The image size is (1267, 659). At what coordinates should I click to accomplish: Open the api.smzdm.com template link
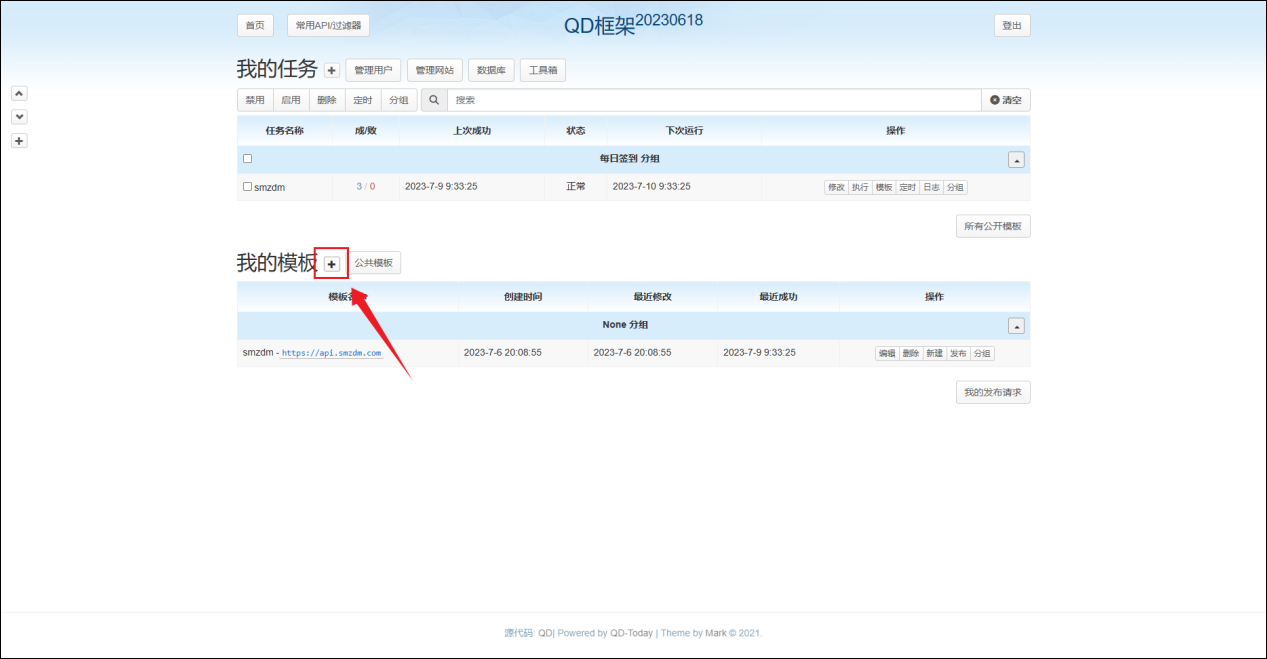[x=331, y=353]
